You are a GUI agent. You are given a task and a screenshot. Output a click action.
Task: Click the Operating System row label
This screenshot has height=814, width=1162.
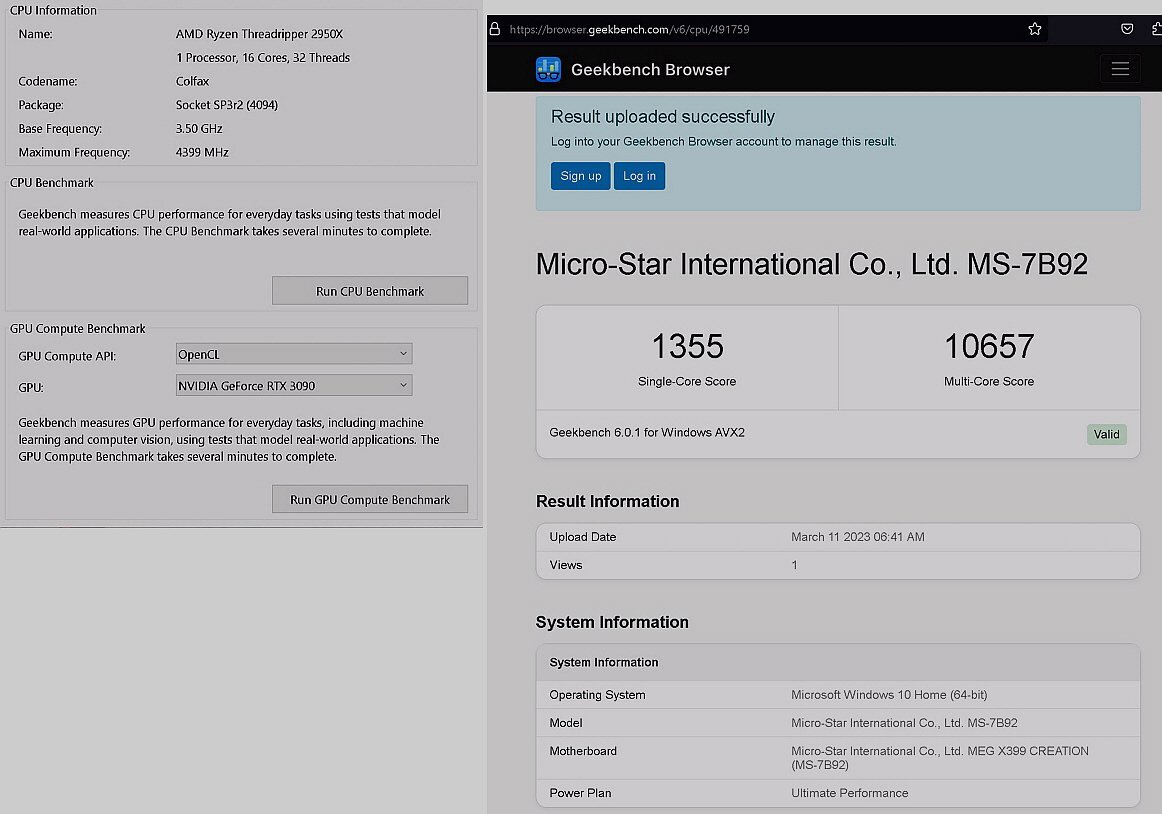coord(597,695)
